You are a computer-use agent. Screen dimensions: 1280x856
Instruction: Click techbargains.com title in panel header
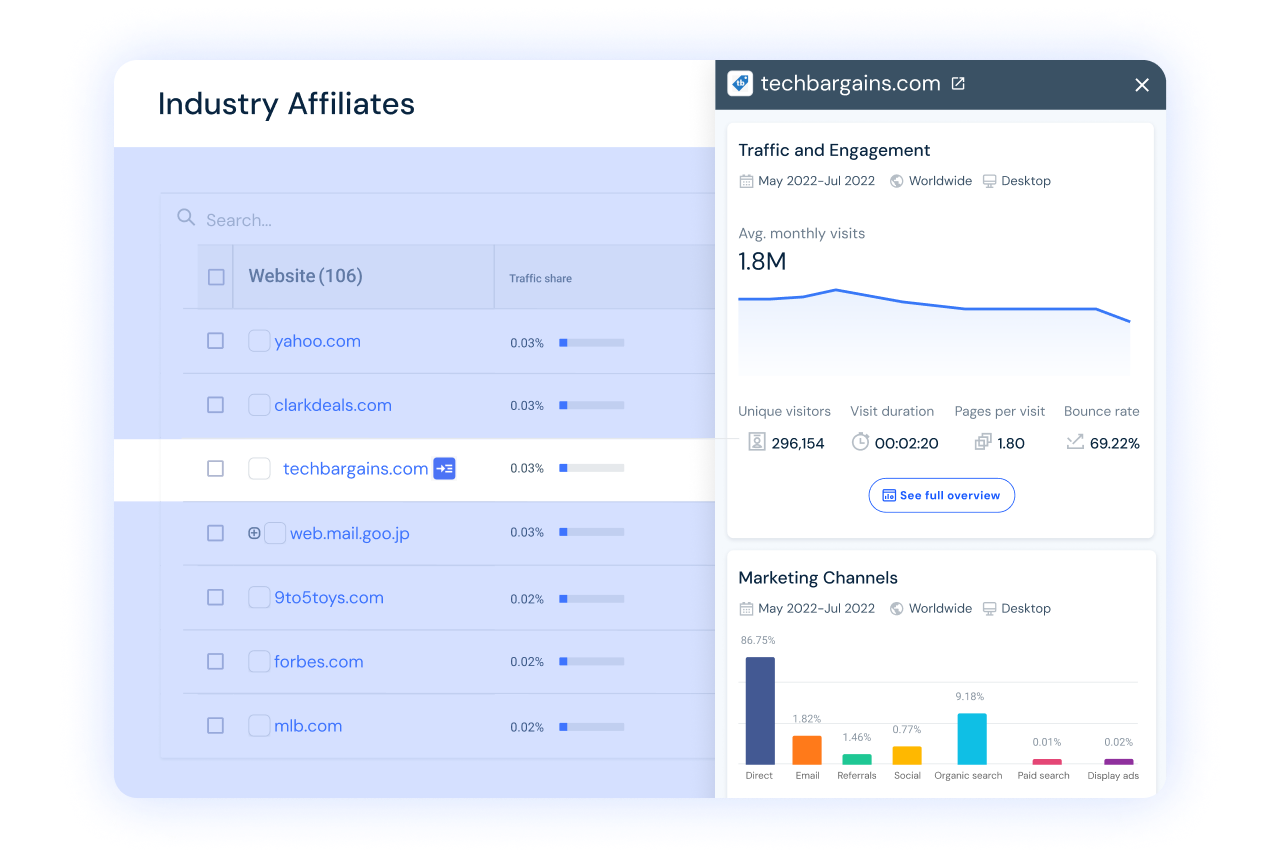(850, 84)
